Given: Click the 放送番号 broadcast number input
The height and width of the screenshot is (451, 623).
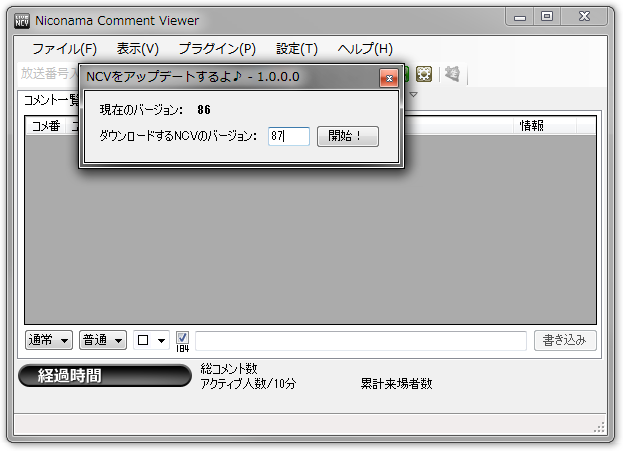Looking at the screenshot, I should pyautogui.click(x=49, y=74).
